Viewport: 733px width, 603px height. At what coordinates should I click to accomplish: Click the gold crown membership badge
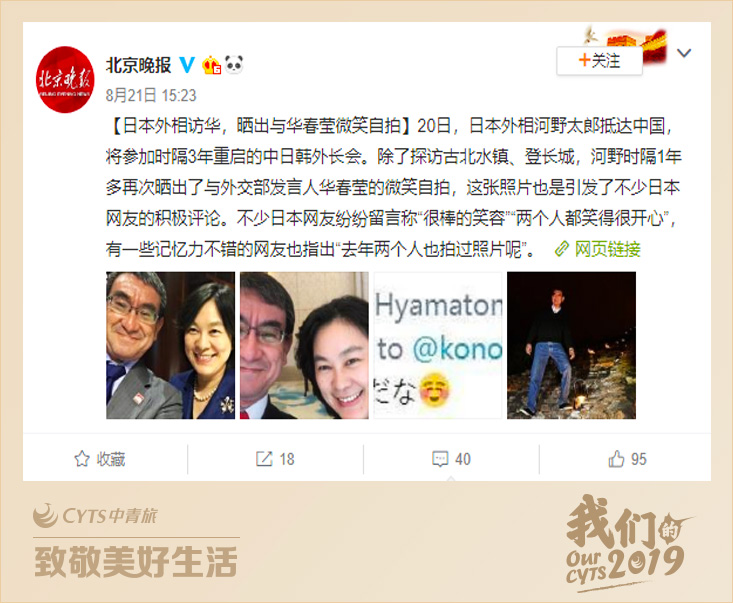pyautogui.click(x=211, y=65)
